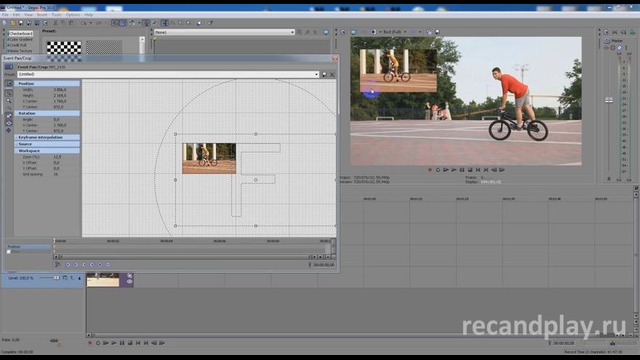Viewport: 640px width, 360px height.
Task: Jump to first keyframe in Pan/Crop
Action: pos(68,265)
